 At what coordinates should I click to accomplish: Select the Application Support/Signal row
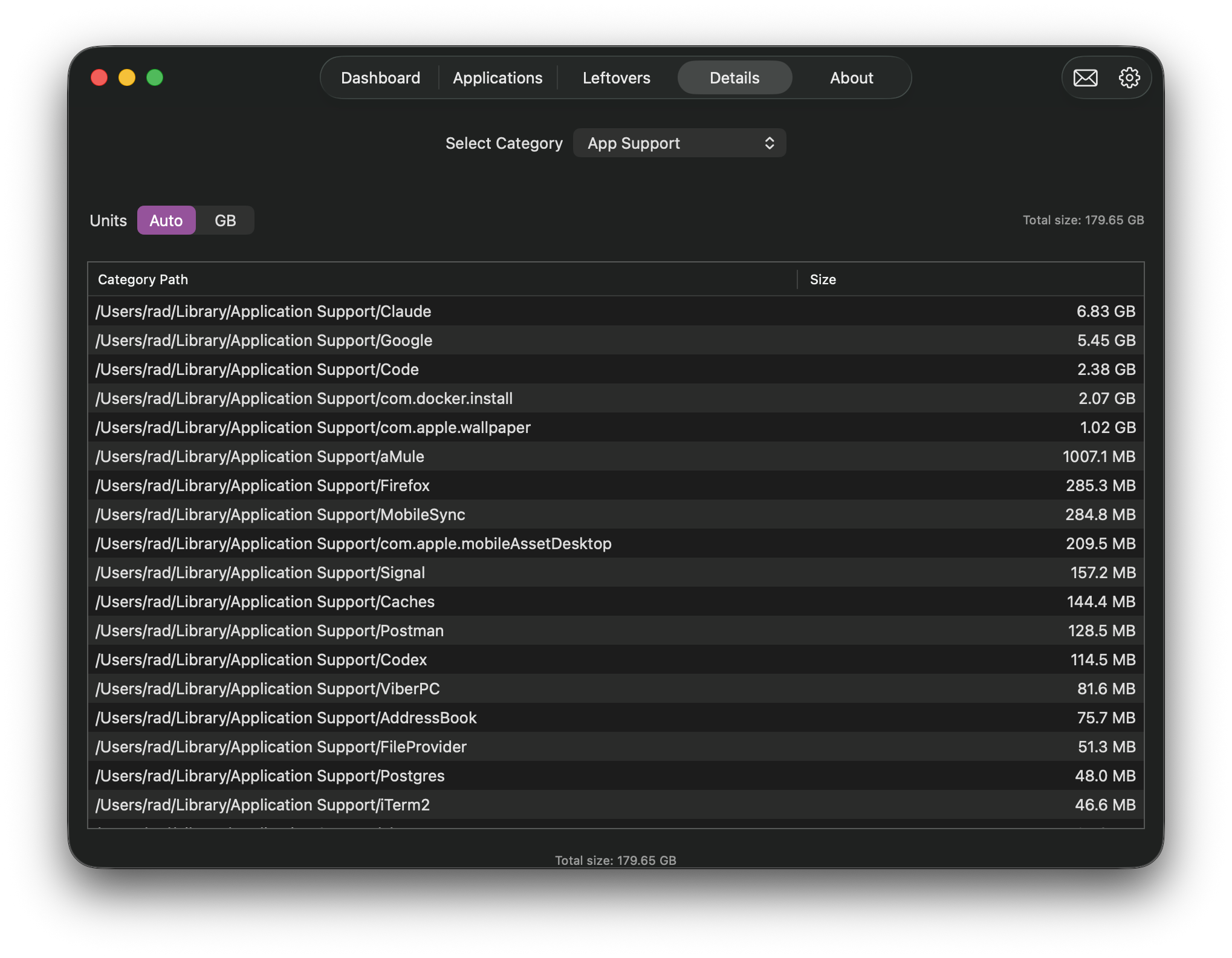pyautogui.click(x=615, y=573)
